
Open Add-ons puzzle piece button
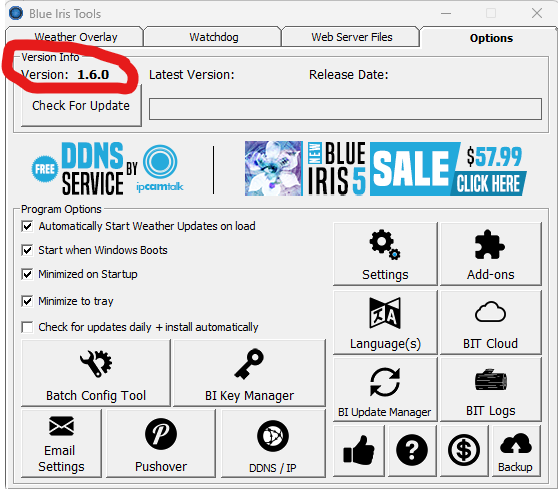tap(491, 254)
